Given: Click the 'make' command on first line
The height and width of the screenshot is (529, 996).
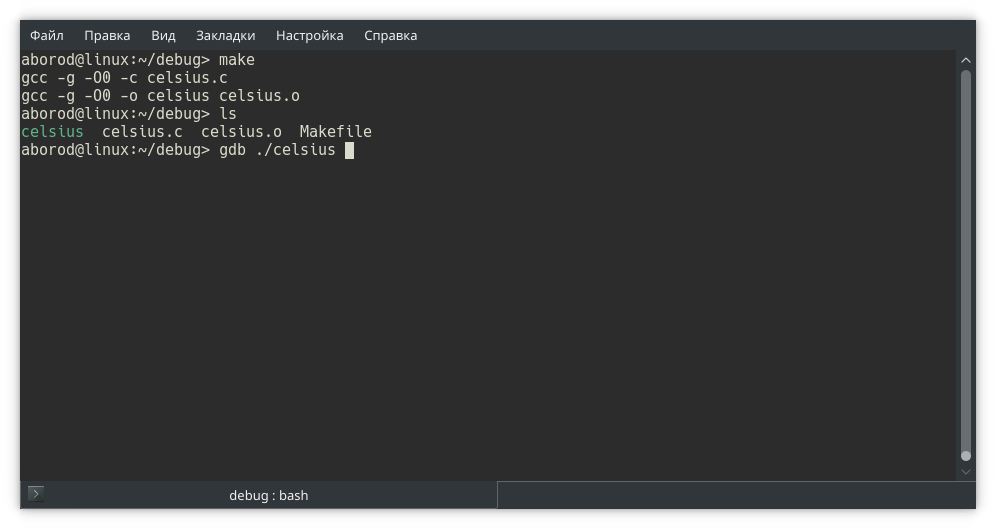Looking at the screenshot, I should 237,60.
